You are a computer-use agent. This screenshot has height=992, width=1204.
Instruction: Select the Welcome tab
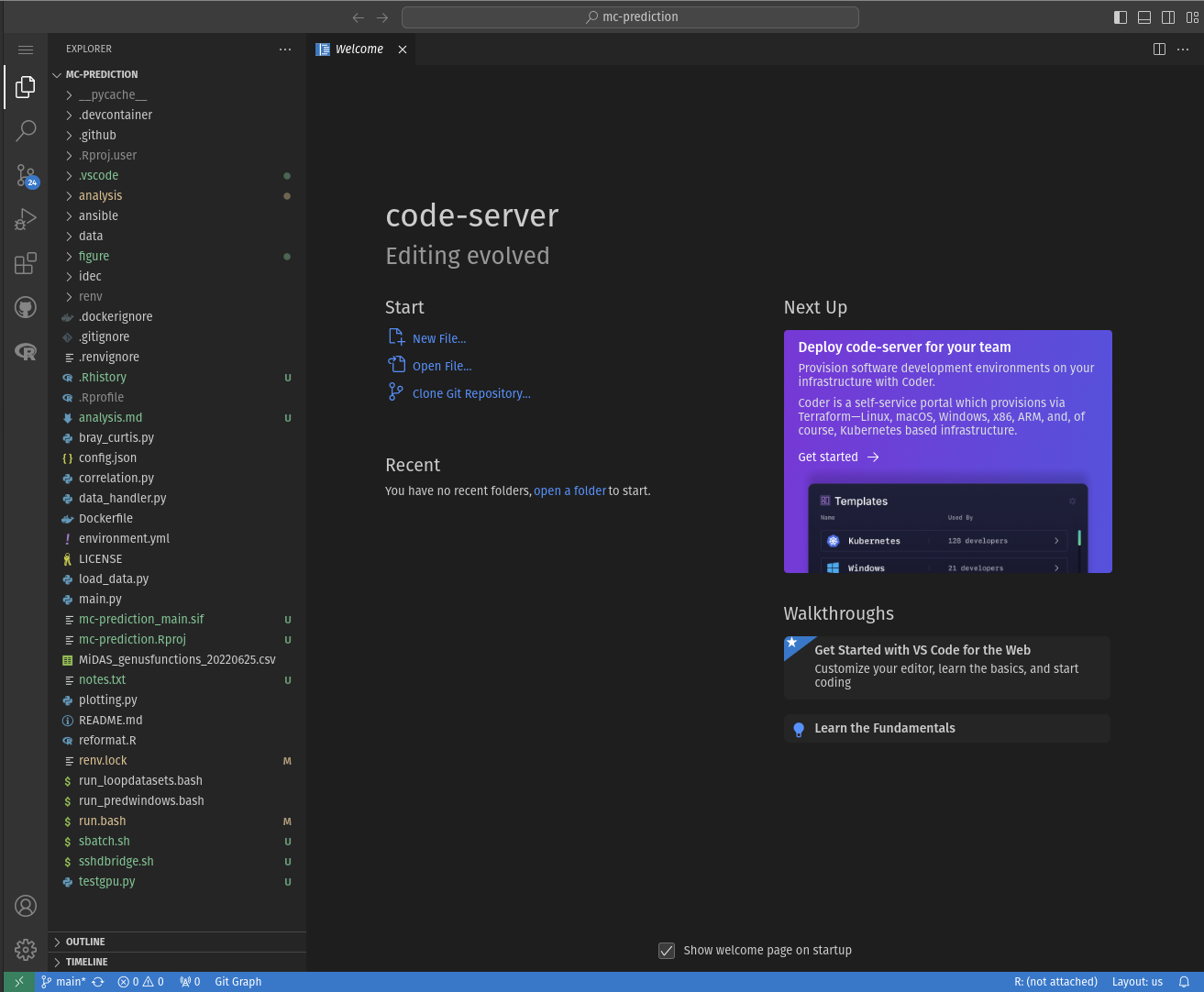[359, 50]
